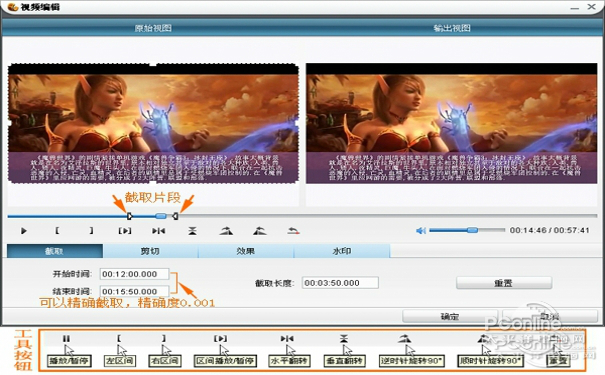Click the 结束时间 input field
Image resolution: width=605 pixels, height=375 pixels.
[x=134, y=291]
